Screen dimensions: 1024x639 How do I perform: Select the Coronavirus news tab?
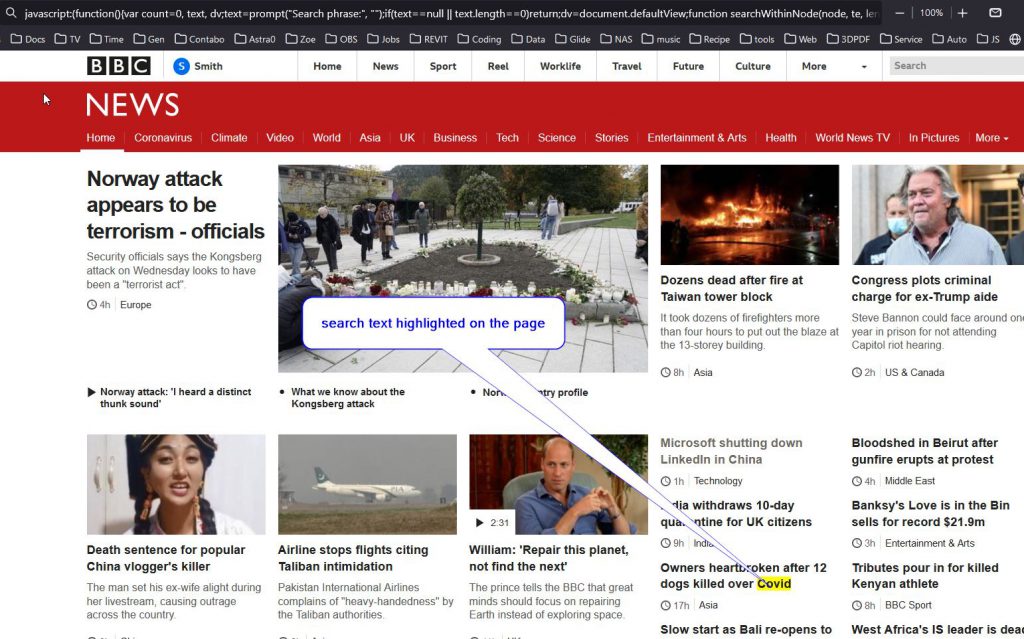(x=163, y=138)
